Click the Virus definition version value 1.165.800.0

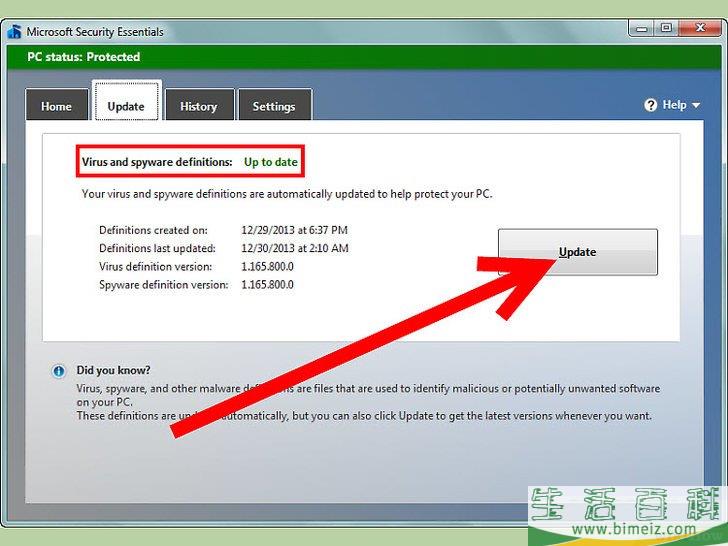coord(267,266)
